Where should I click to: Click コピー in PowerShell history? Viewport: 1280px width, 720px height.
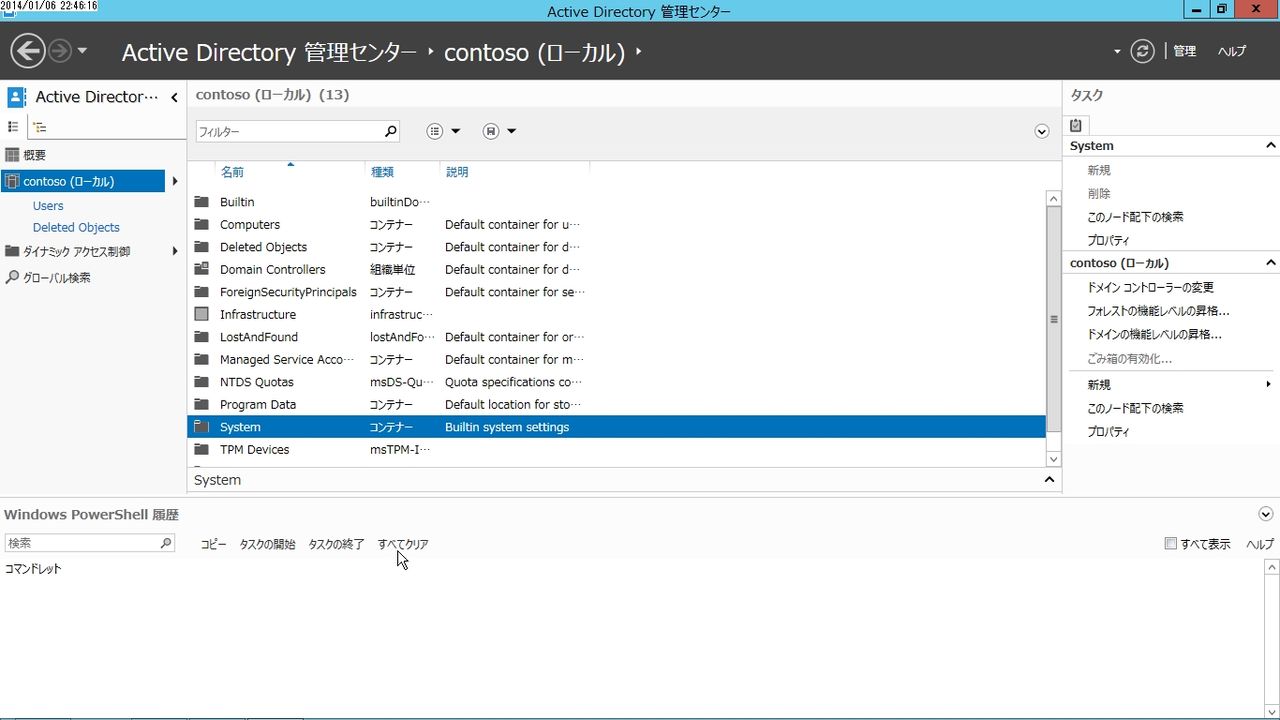(213, 544)
